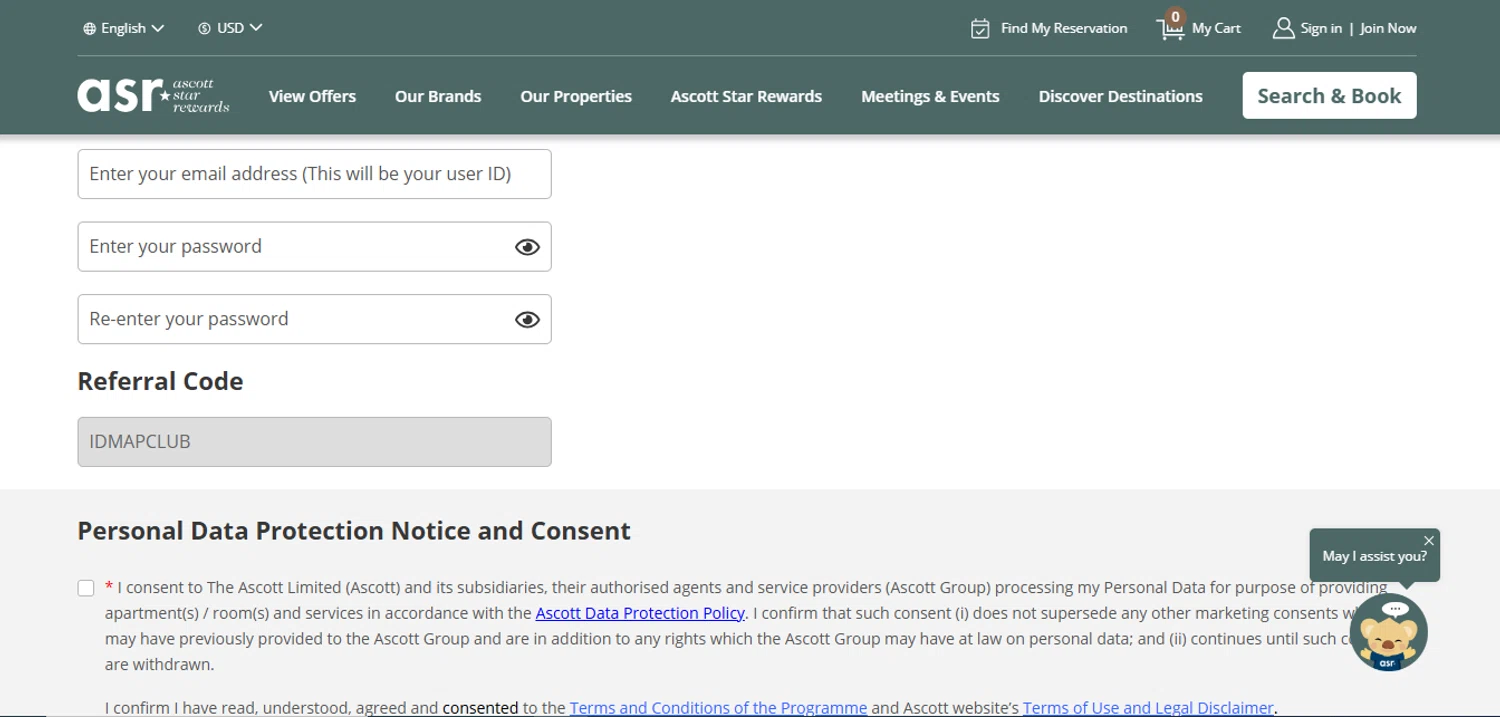Click the IDMAPCLUB referral code field
The height and width of the screenshot is (717, 1500).
314,442
